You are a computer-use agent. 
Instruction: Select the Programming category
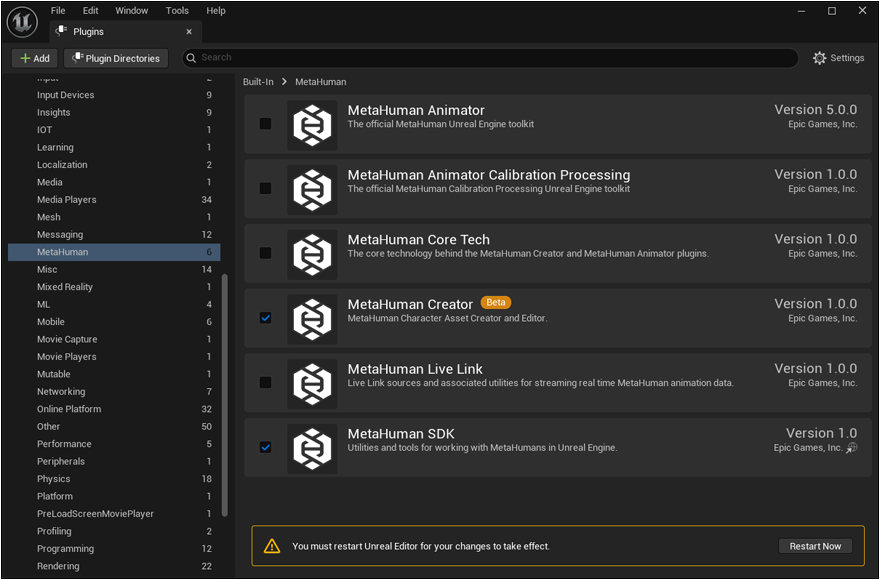click(x=114, y=548)
